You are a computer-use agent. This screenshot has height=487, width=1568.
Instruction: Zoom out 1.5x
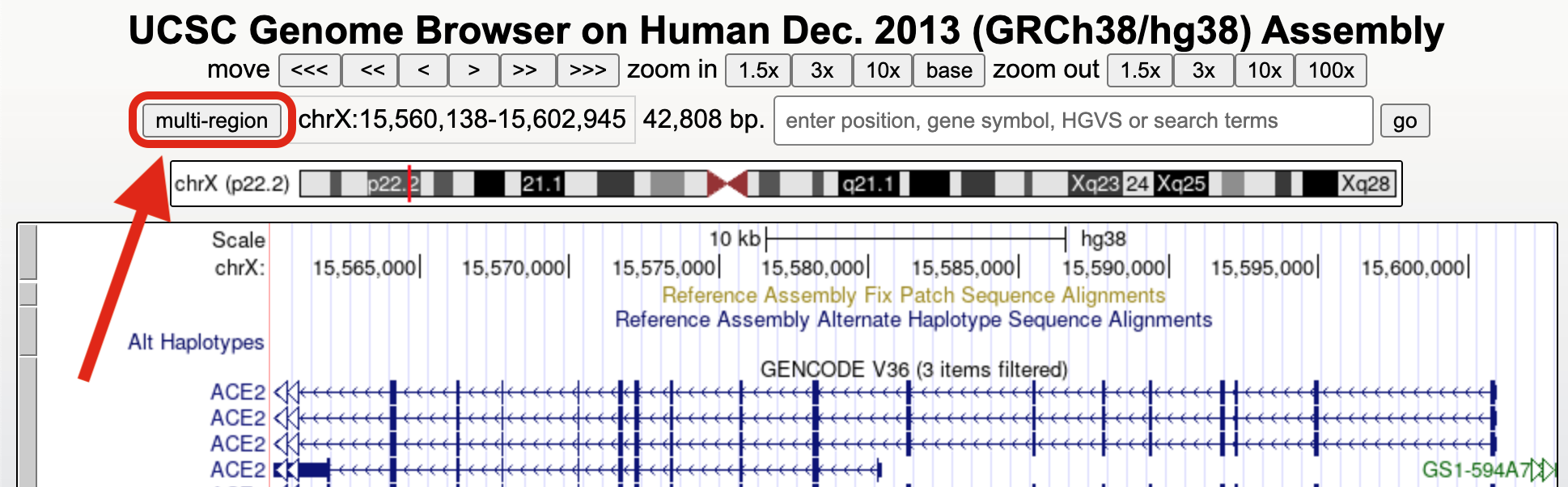[x=1139, y=70]
